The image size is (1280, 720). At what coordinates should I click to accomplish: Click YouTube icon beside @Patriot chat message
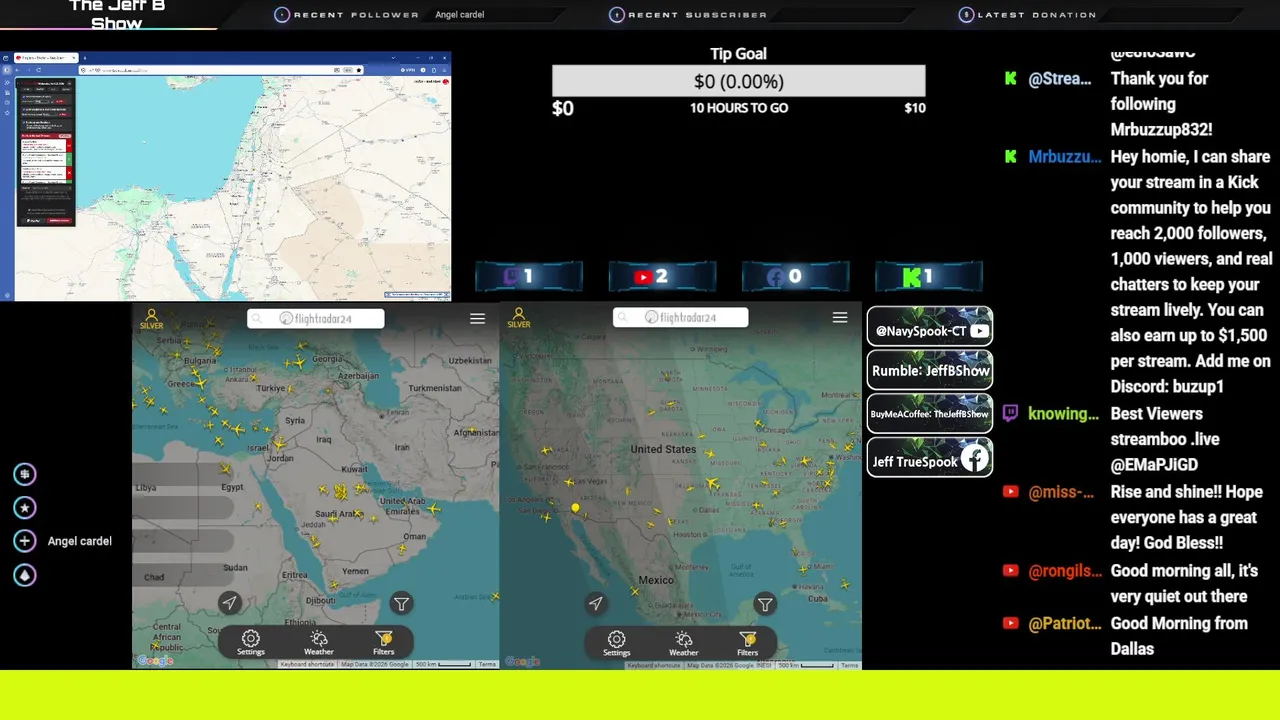click(1010, 623)
